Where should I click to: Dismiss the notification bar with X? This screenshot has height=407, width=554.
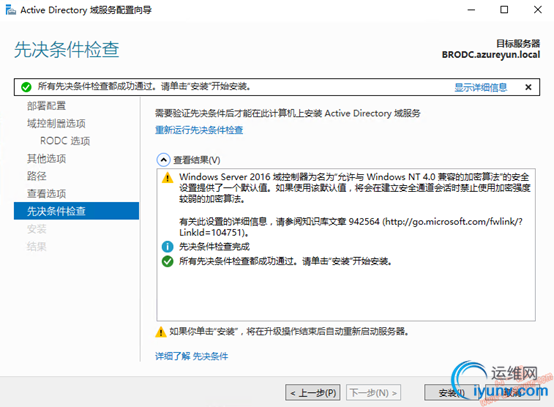tap(528, 87)
